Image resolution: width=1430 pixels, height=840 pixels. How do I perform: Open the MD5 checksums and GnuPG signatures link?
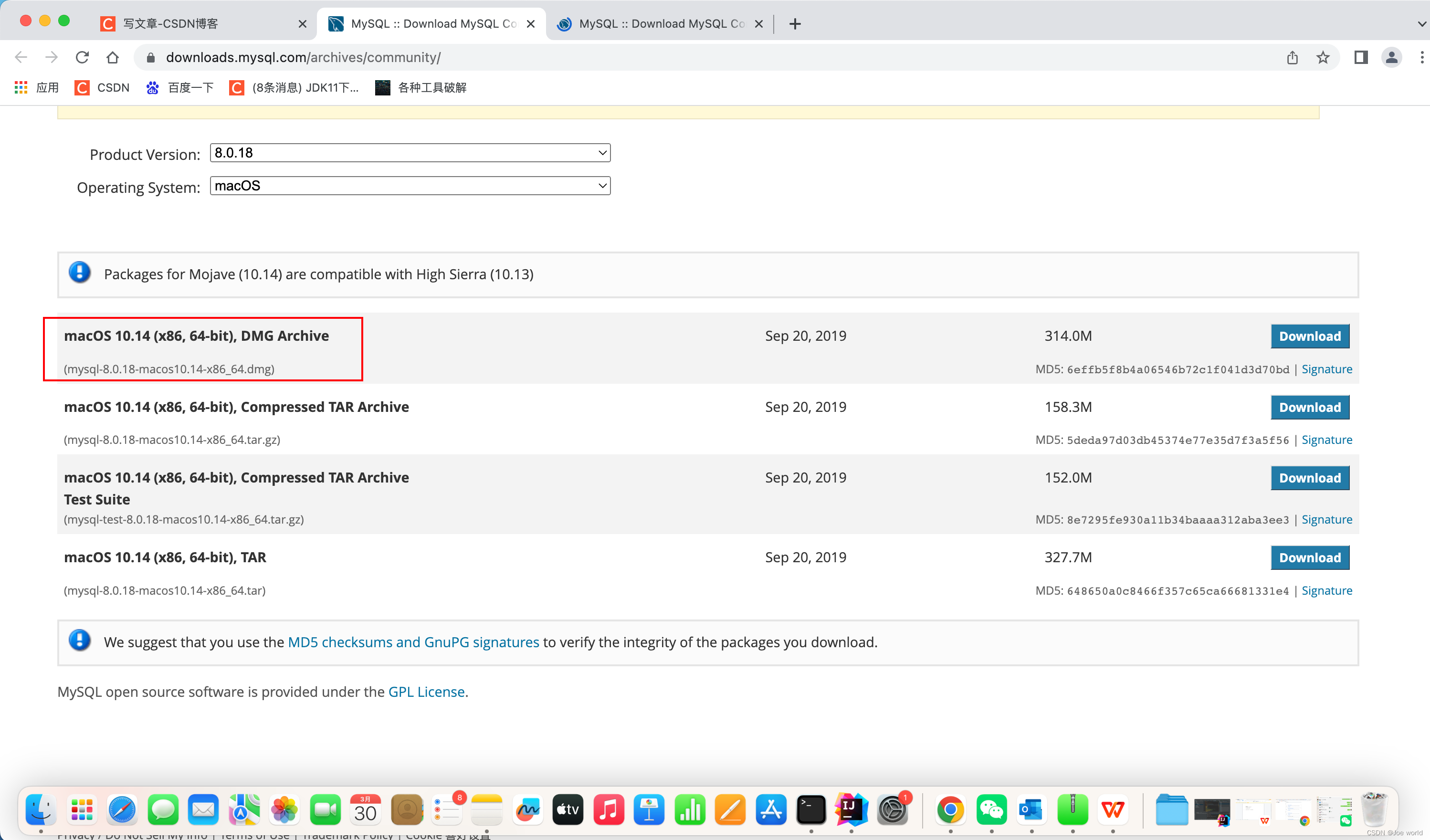(x=413, y=642)
